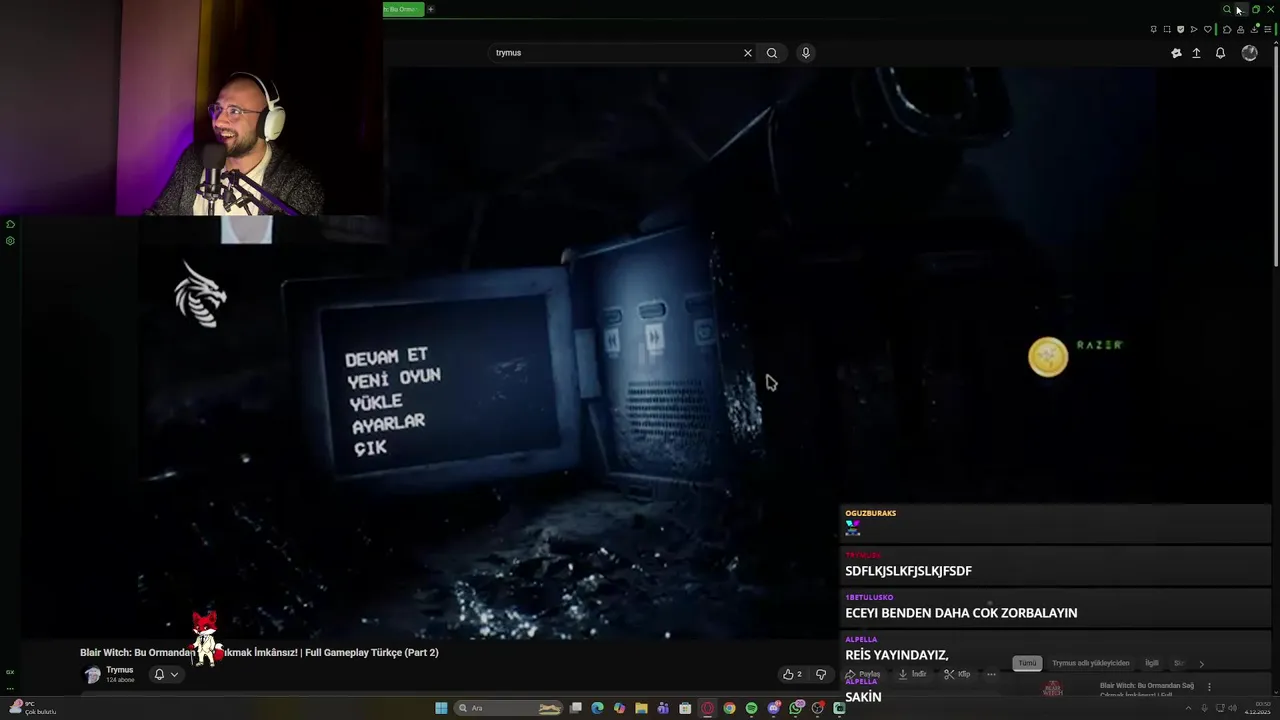Viewport: 1280px width, 720px height.
Task: Open Spotify from the taskbar
Action: coord(751,708)
